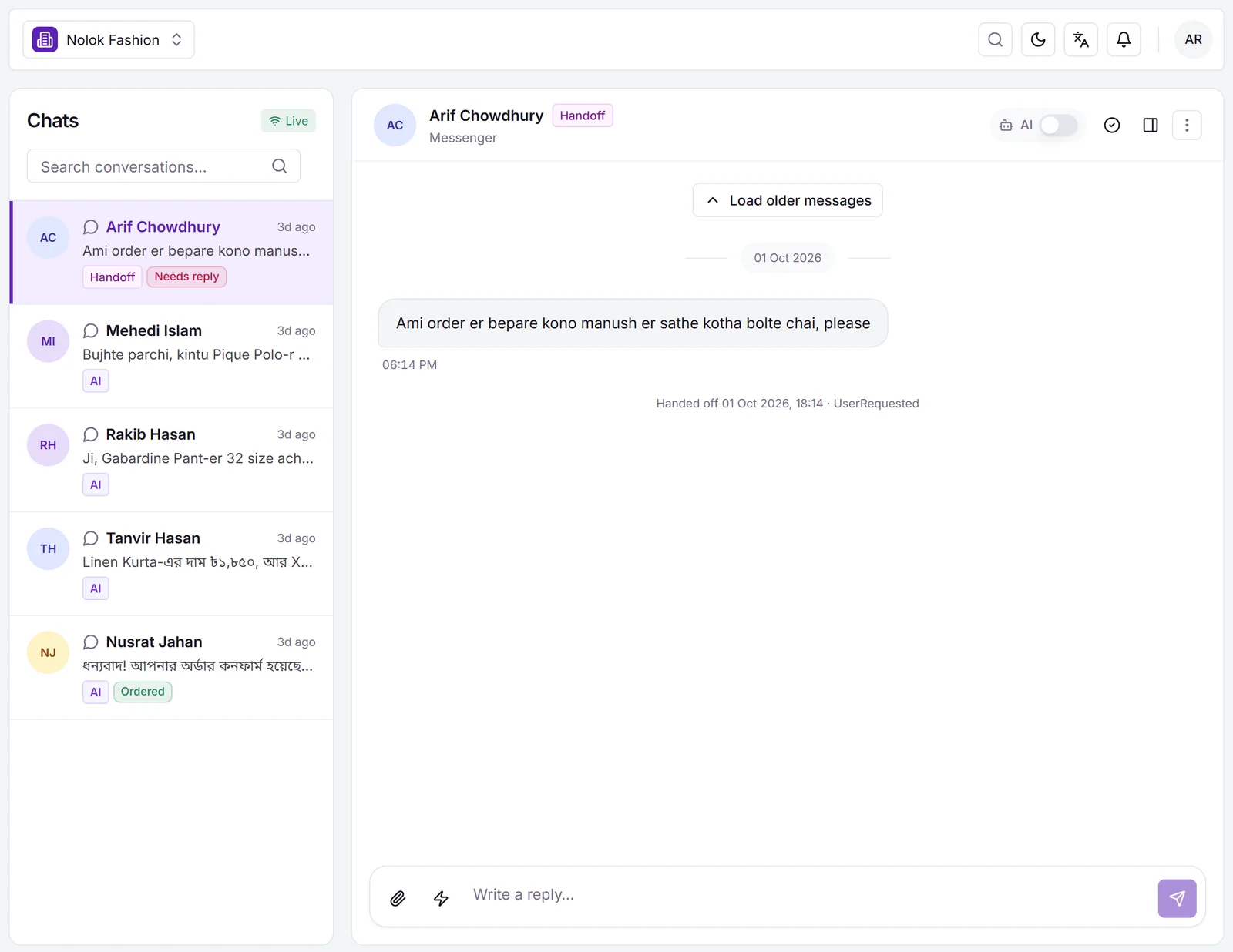The height and width of the screenshot is (952, 1233).
Task: Click the Needs reply tag
Action: [x=186, y=277]
